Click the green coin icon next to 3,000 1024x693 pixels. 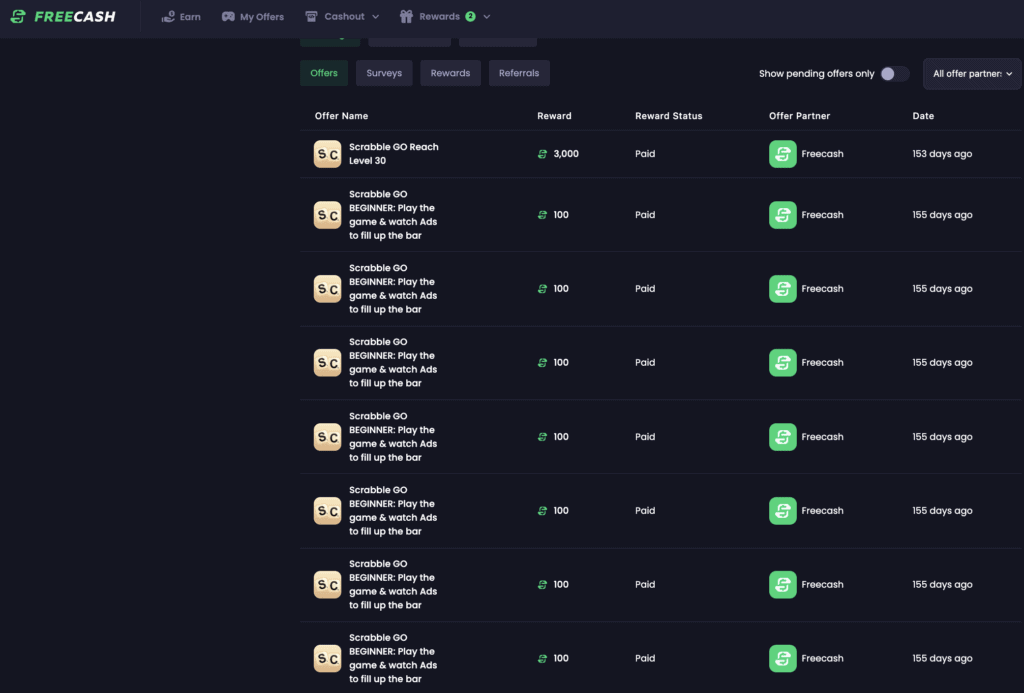[541, 154]
